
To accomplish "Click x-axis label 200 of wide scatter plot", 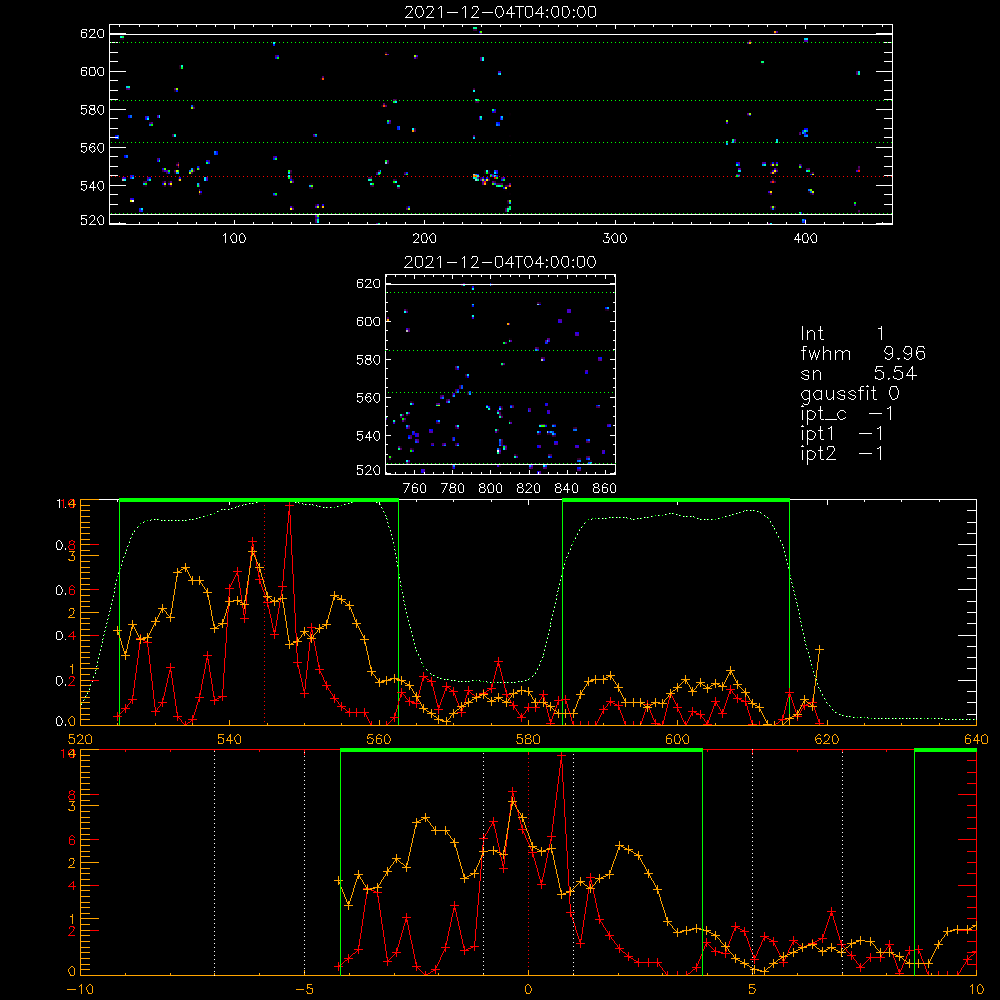I will click(x=424, y=239).
